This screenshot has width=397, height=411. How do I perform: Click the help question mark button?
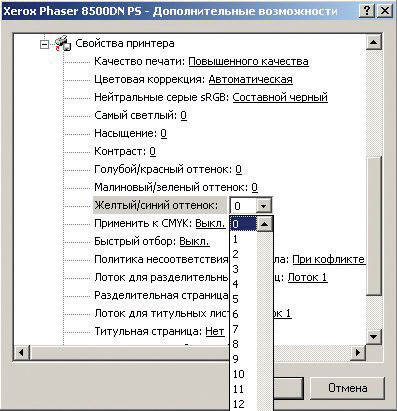point(367,11)
